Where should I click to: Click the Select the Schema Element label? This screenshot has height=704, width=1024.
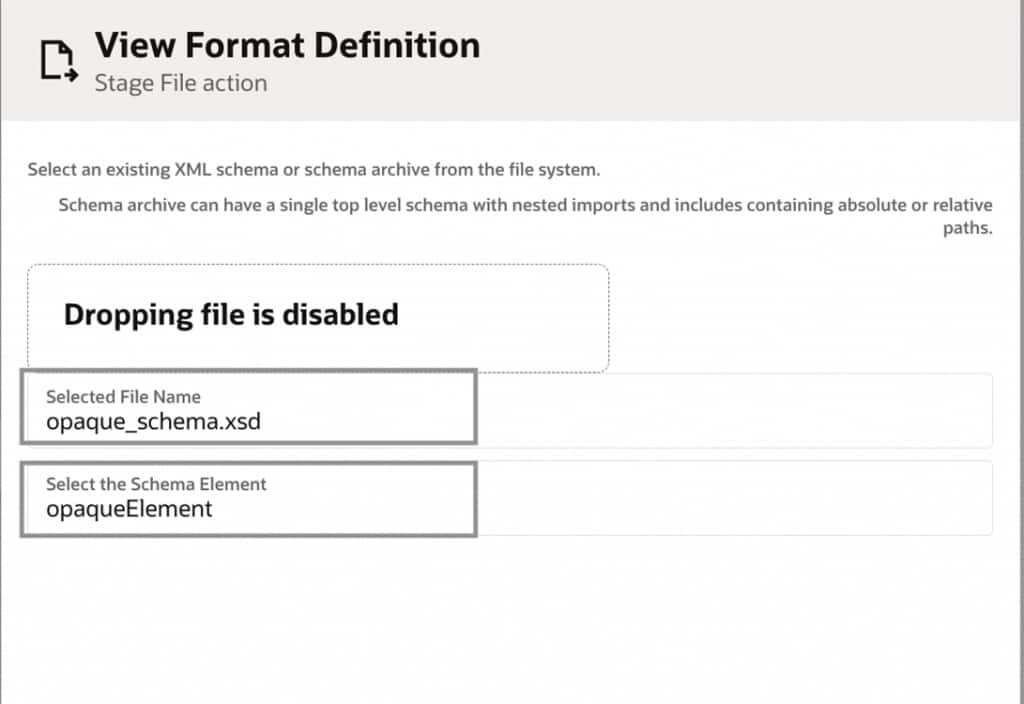coord(156,484)
